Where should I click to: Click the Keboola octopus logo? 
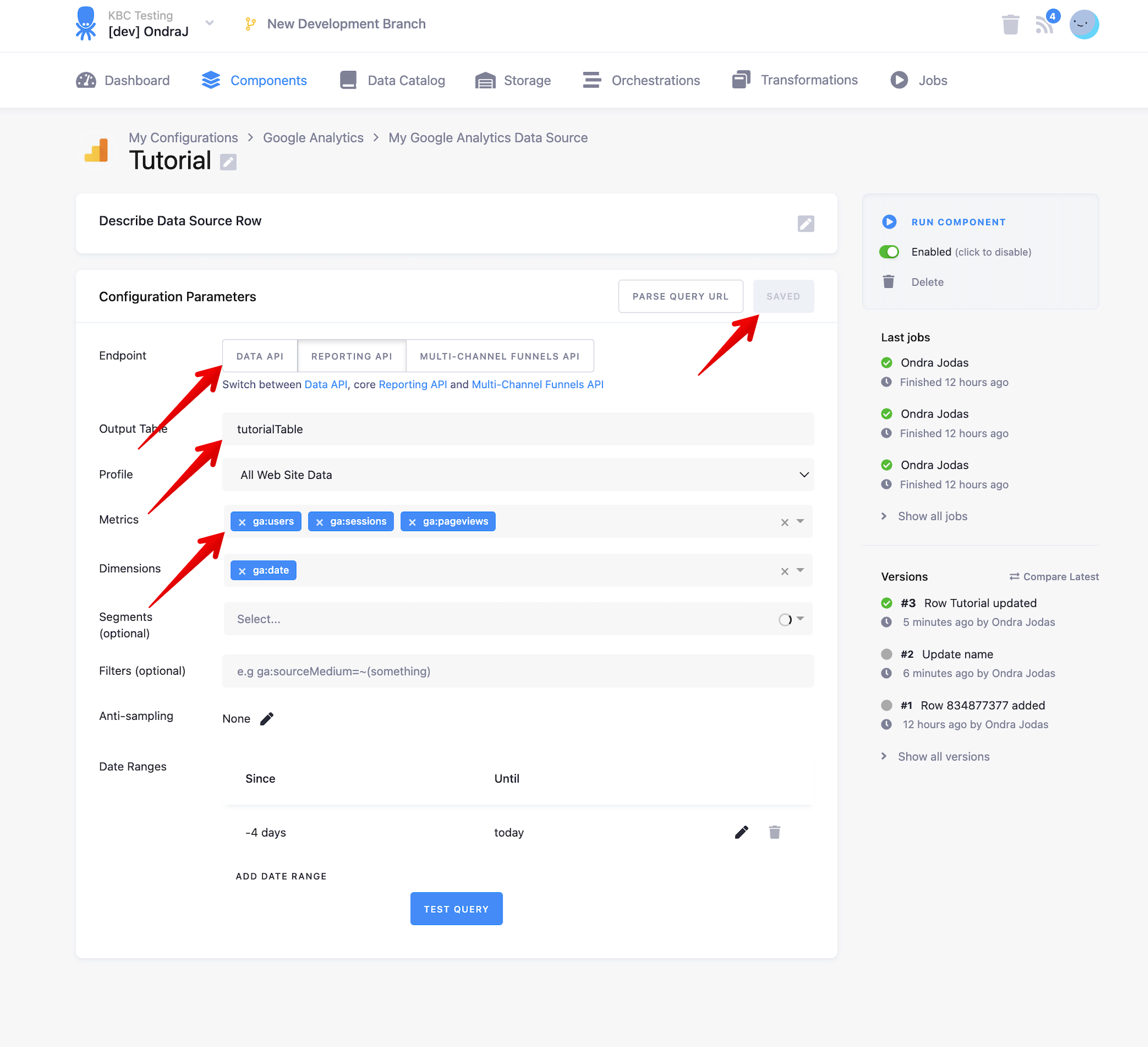(x=86, y=23)
